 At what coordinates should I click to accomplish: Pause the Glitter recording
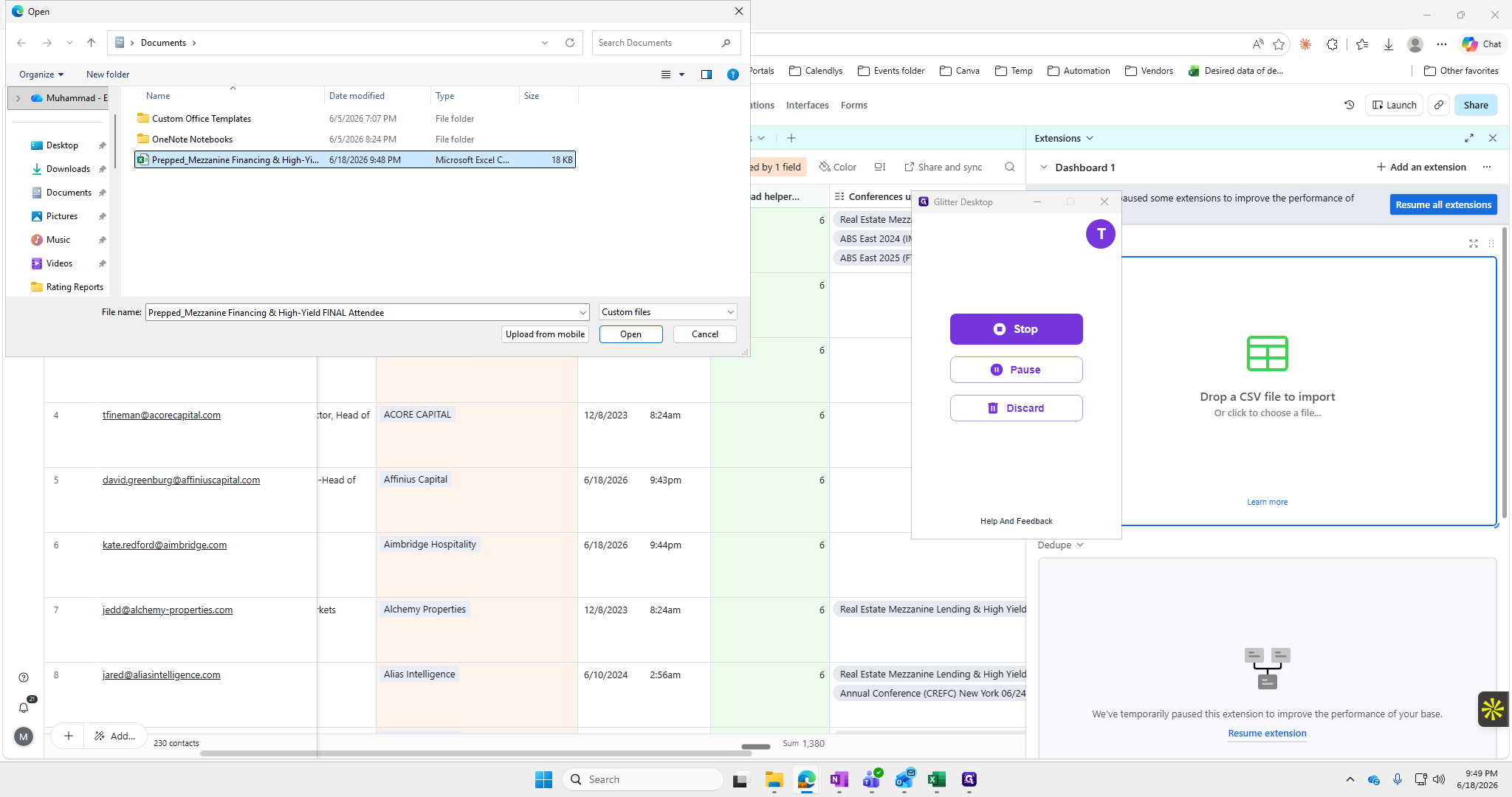click(1016, 370)
